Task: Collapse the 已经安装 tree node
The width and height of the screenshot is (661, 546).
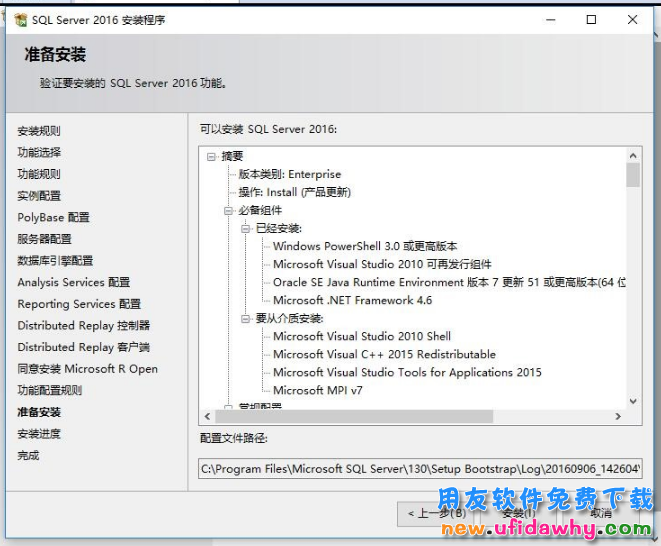Action: [246, 228]
